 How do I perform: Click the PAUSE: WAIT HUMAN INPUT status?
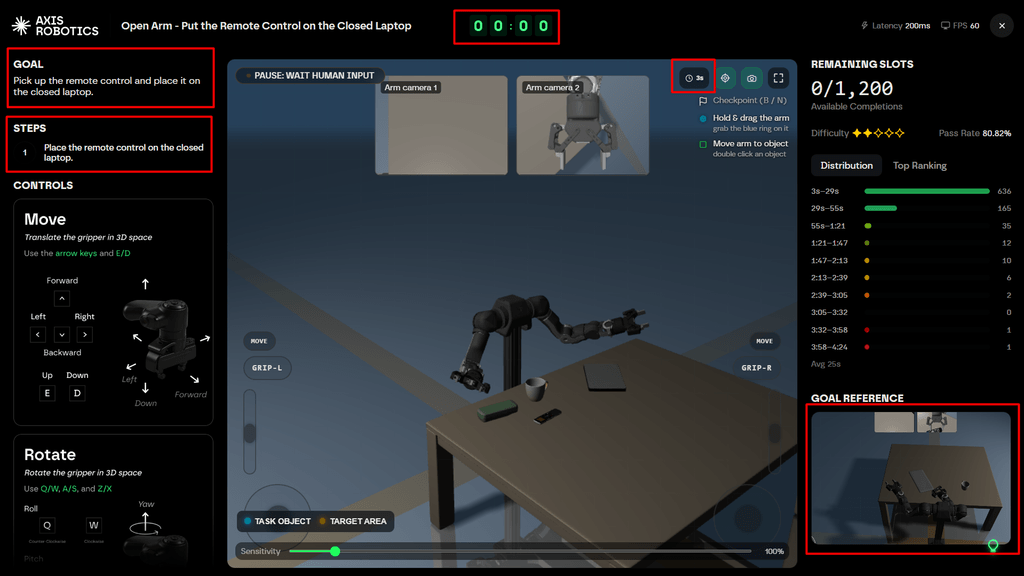click(x=310, y=75)
